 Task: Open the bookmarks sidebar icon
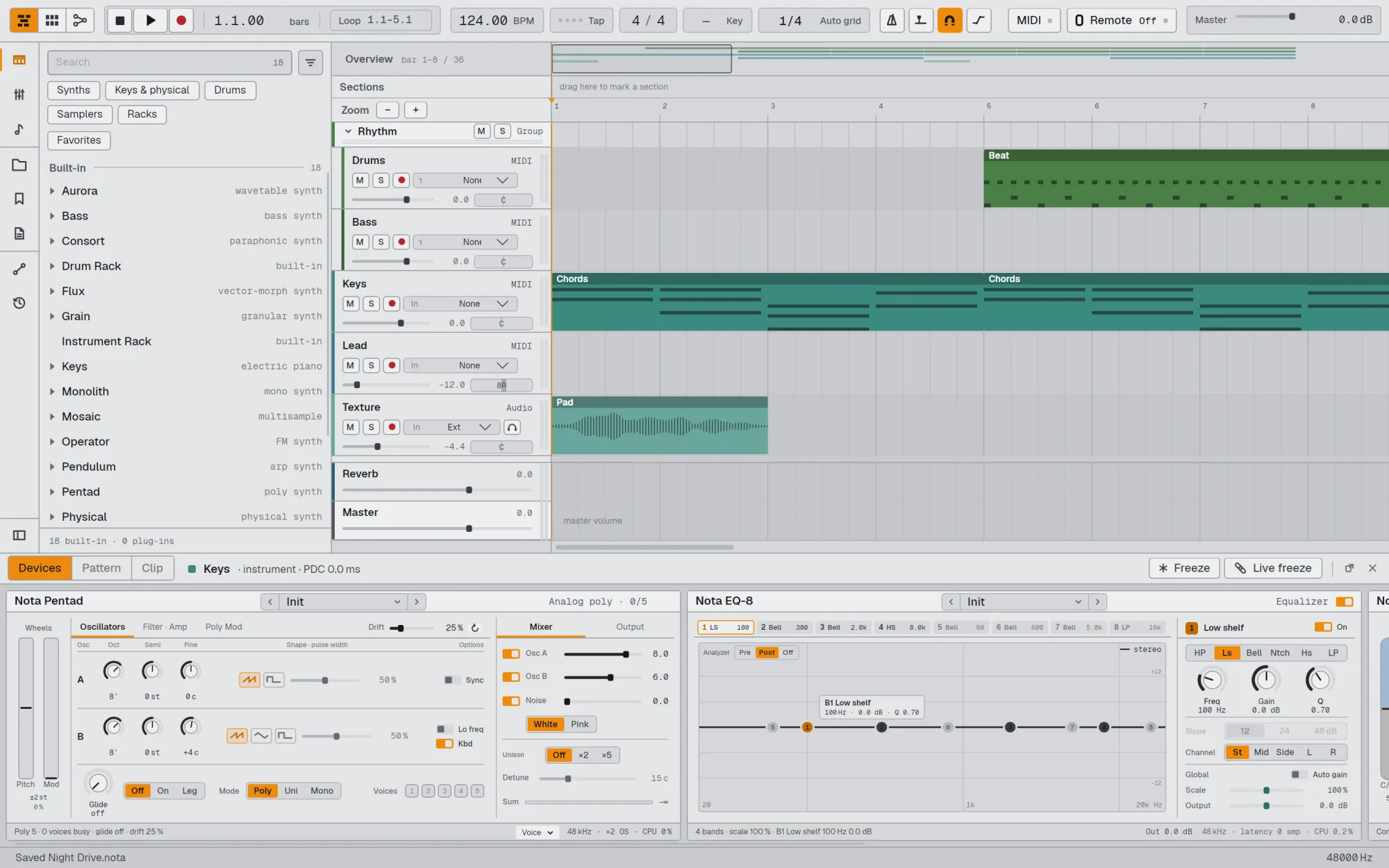19,199
